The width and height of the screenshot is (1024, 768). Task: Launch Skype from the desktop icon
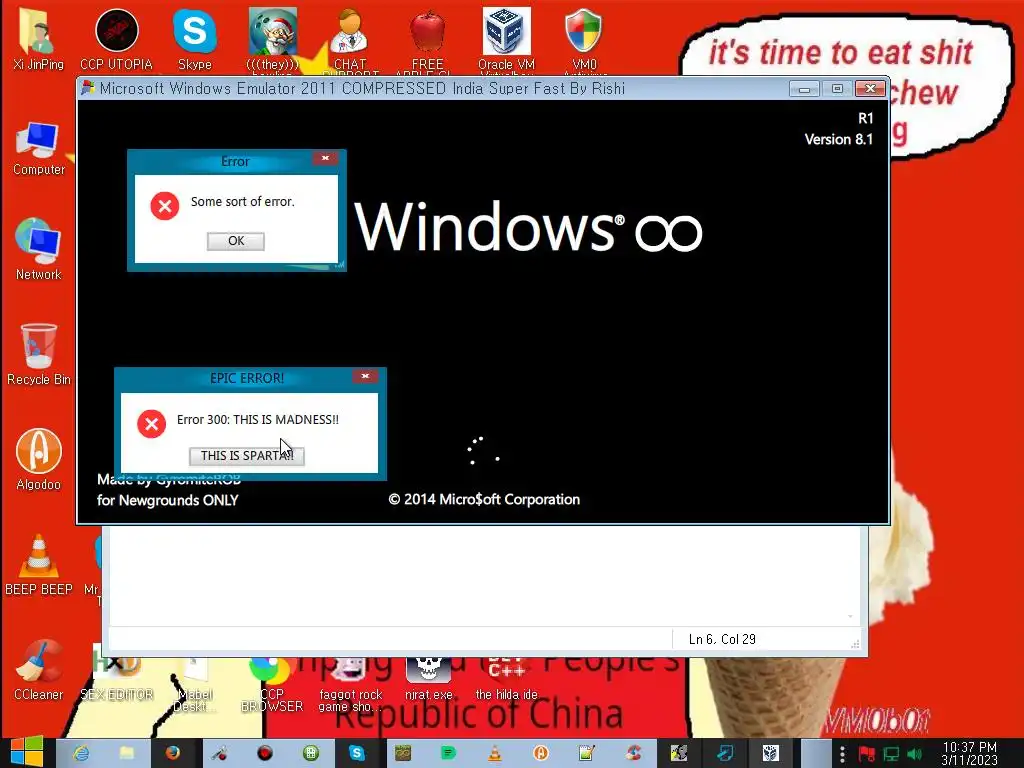tap(195, 38)
